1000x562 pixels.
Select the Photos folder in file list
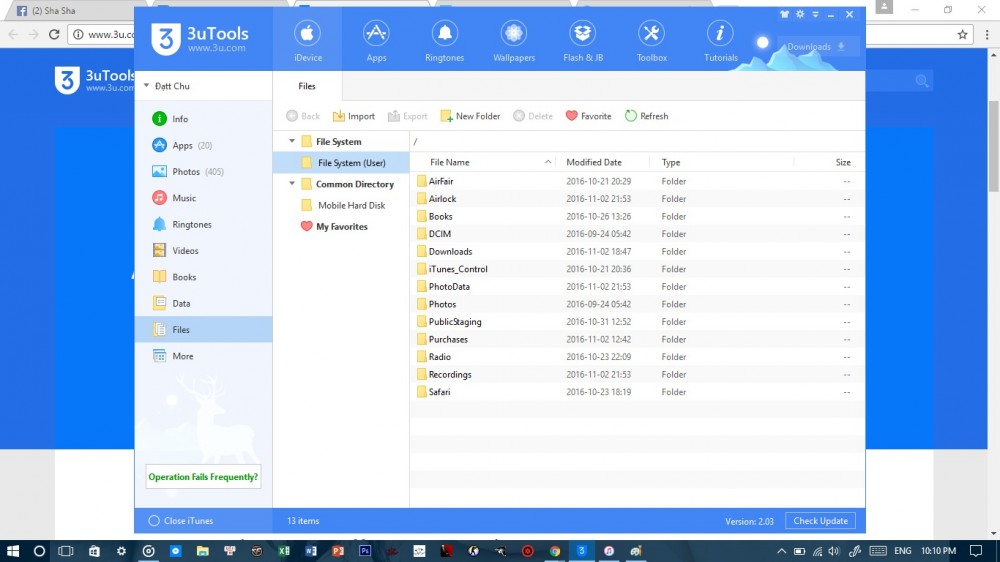(x=637, y=304)
